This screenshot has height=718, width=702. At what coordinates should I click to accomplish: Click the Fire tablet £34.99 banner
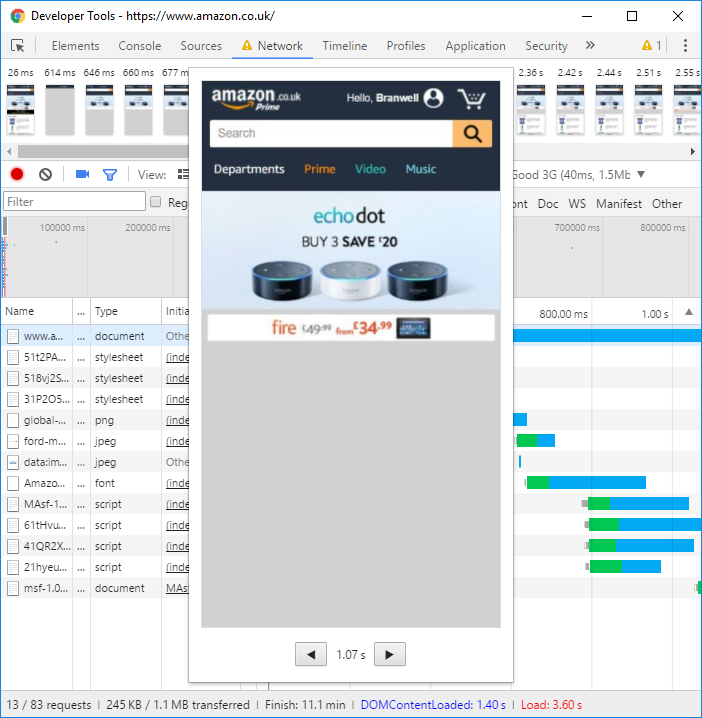click(351, 328)
